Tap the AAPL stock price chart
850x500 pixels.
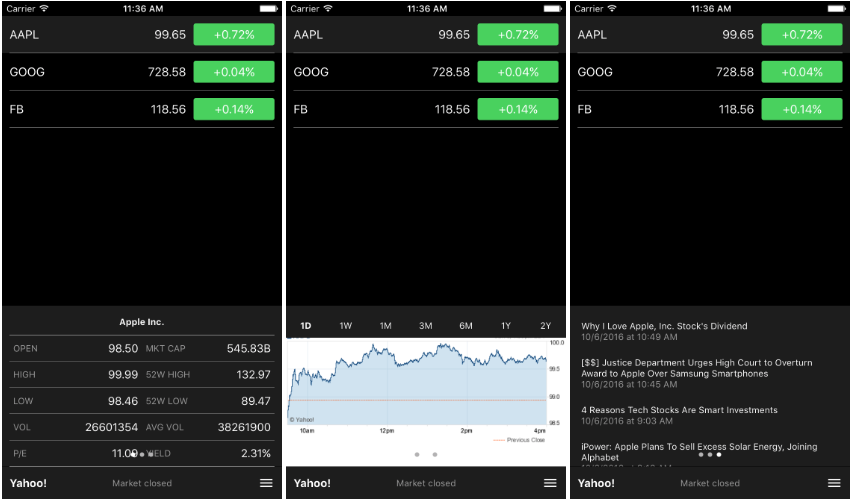[x=426, y=391]
